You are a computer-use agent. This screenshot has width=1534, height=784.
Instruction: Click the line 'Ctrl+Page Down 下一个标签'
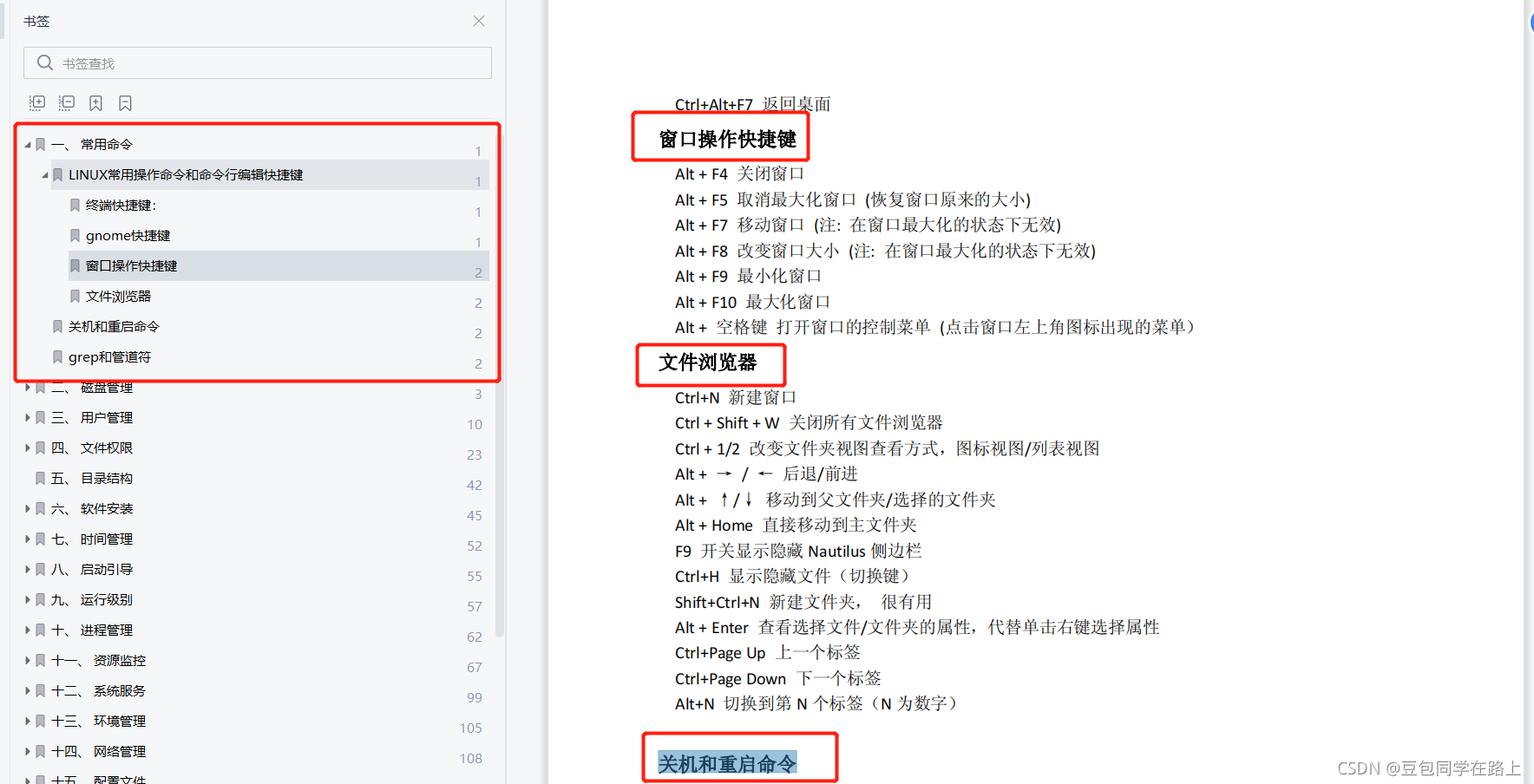click(778, 678)
